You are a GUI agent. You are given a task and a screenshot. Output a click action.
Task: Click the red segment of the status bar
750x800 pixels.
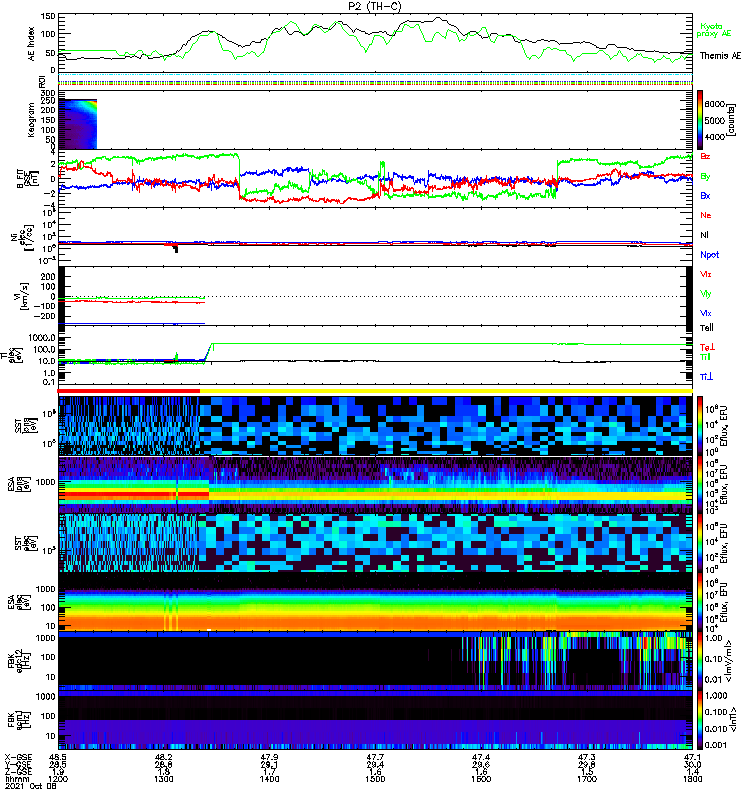(x=129, y=391)
